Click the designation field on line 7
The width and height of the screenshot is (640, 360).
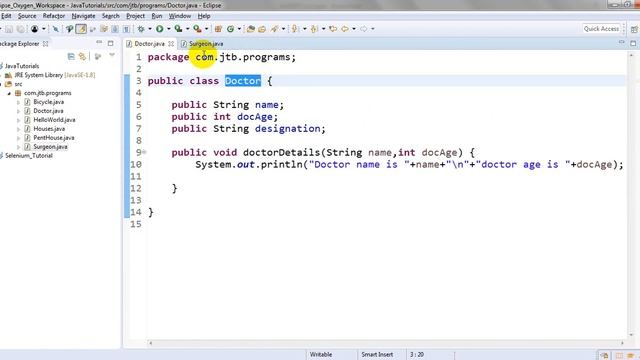(288, 129)
